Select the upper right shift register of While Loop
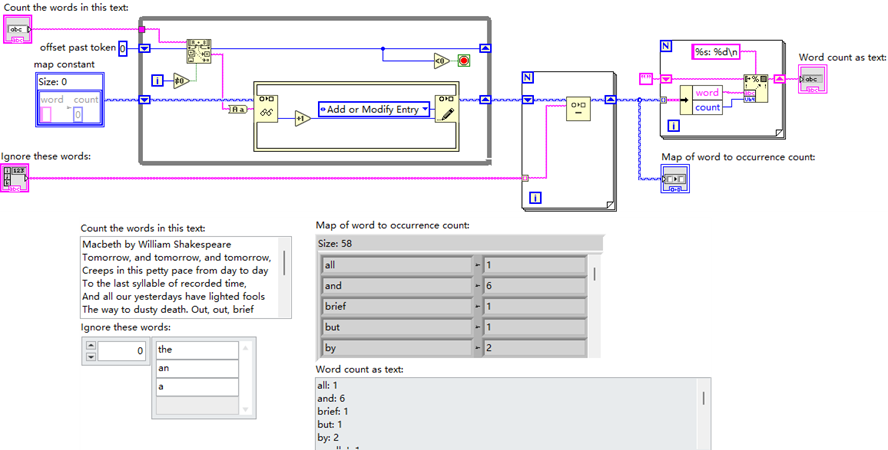 tap(485, 49)
